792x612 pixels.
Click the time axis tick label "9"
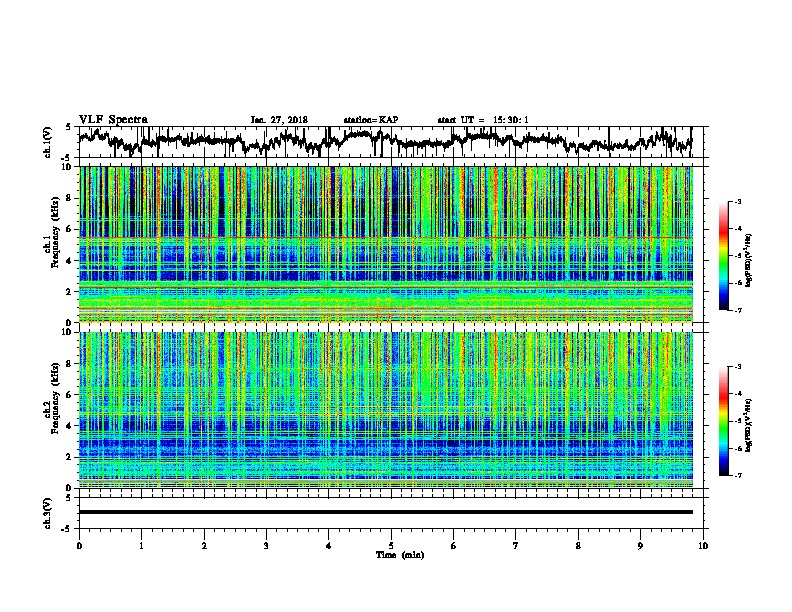pos(640,545)
